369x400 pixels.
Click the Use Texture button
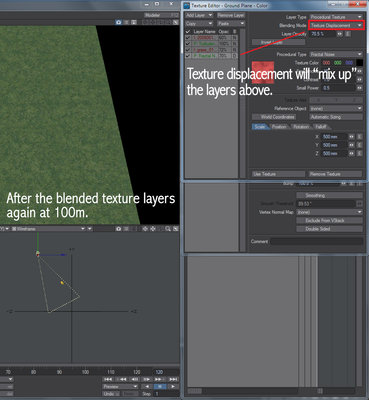pos(278,174)
